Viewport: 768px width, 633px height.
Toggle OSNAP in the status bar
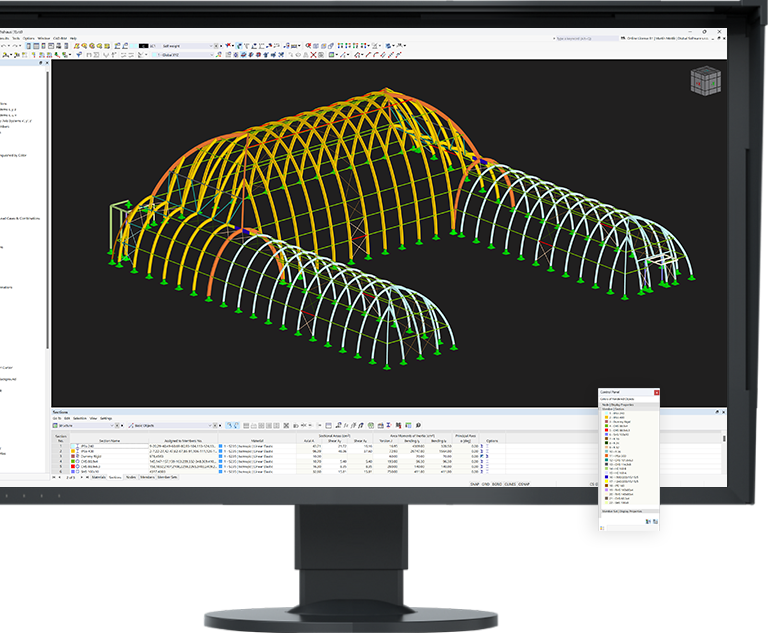[x=524, y=484]
